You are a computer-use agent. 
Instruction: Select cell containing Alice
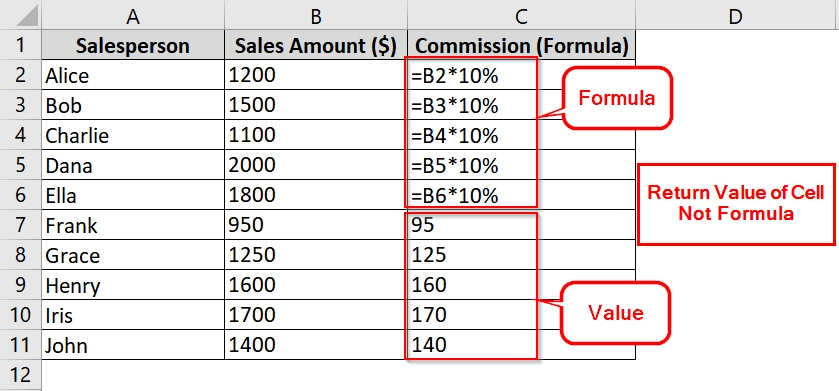pos(133,75)
